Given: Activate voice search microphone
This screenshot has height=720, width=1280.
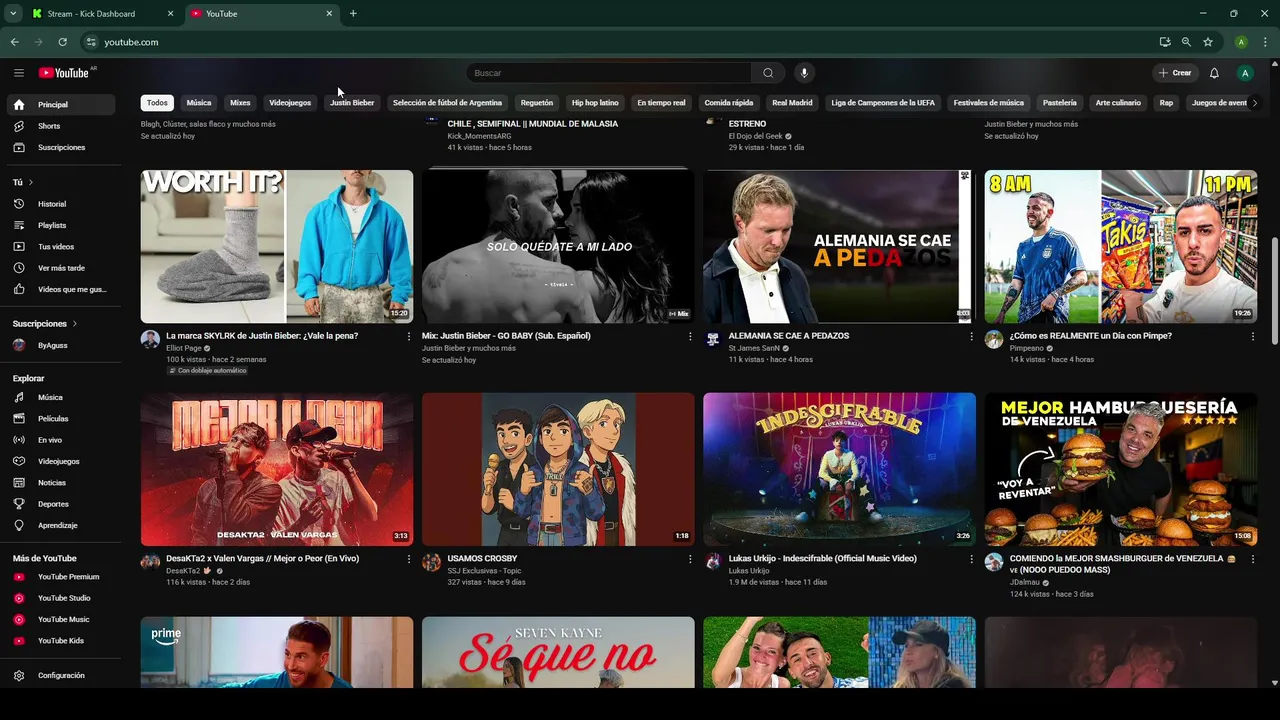Looking at the screenshot, I should click(x=803, y=73).
